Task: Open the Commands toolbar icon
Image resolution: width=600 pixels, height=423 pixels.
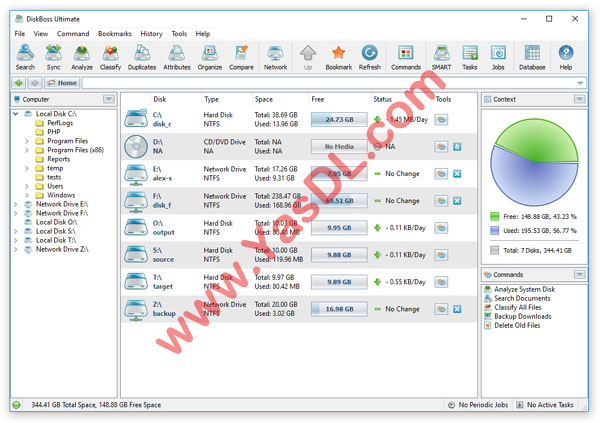Action: coord(406,57)
